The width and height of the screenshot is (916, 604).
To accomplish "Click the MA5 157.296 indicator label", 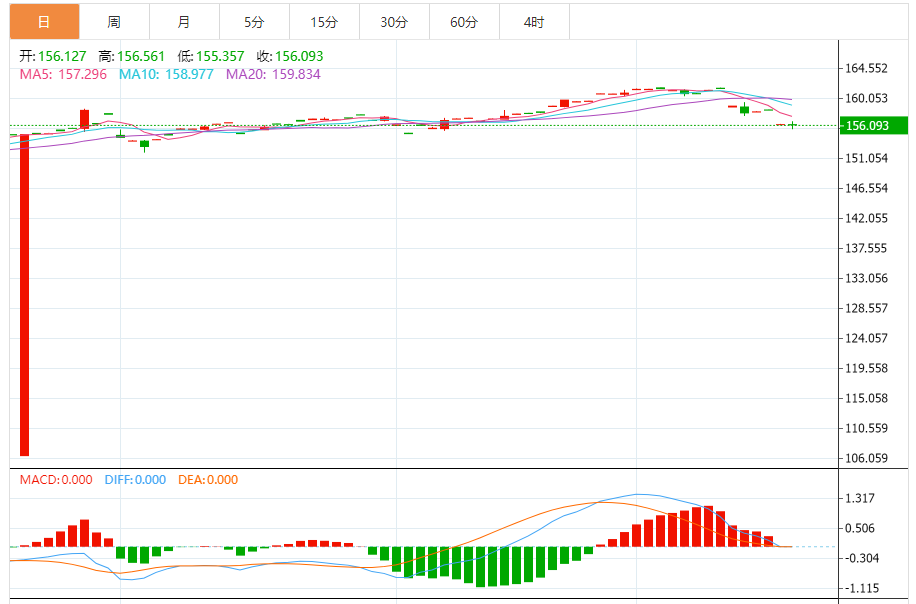I will point(64,74).
